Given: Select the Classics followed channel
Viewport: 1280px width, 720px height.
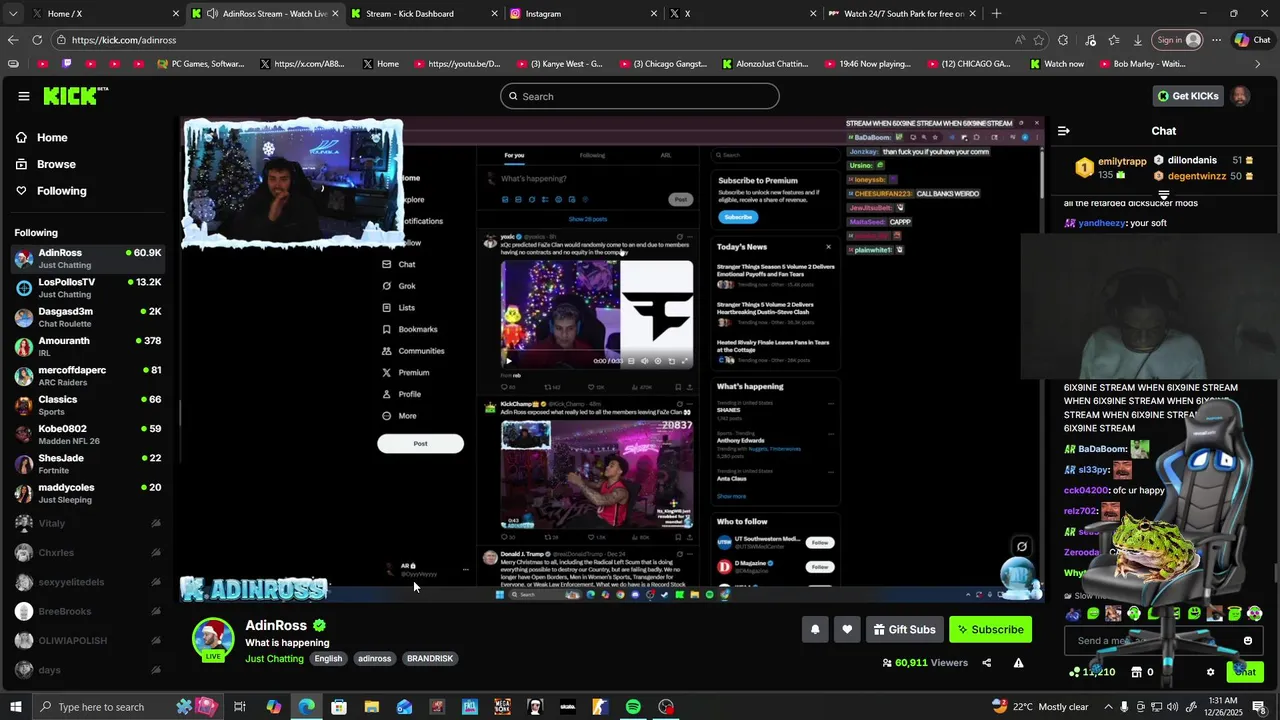Looking at the screenshot, I should pos(89,405).
